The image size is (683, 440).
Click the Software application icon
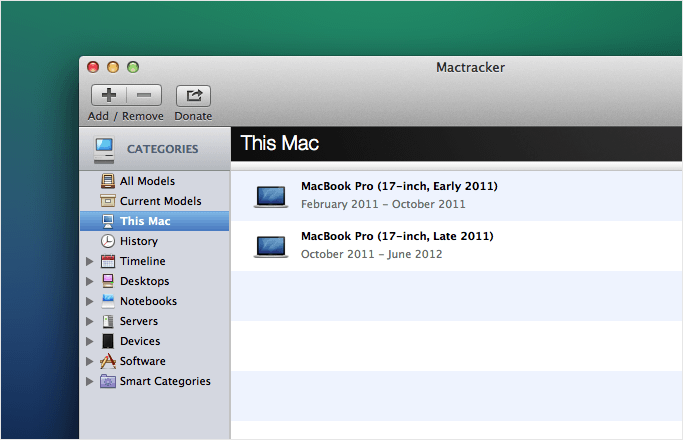[108, 361]
